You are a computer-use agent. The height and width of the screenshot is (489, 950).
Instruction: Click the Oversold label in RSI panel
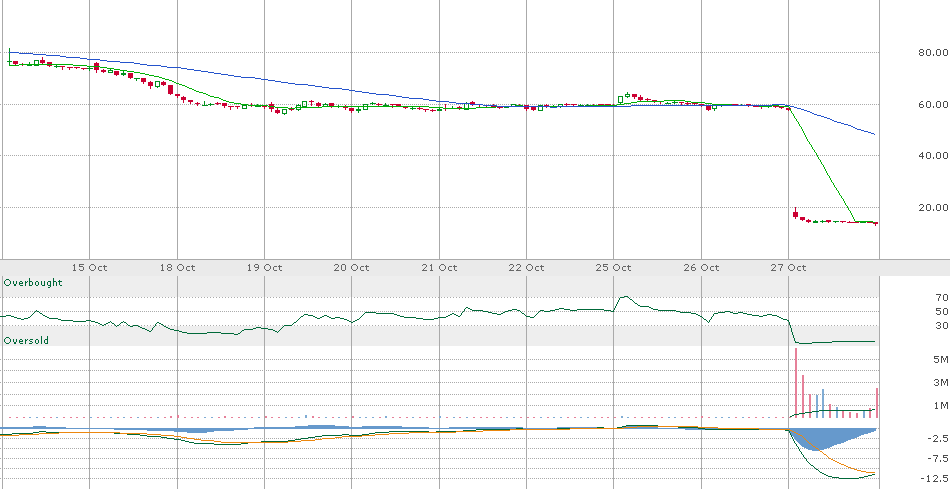26,341
